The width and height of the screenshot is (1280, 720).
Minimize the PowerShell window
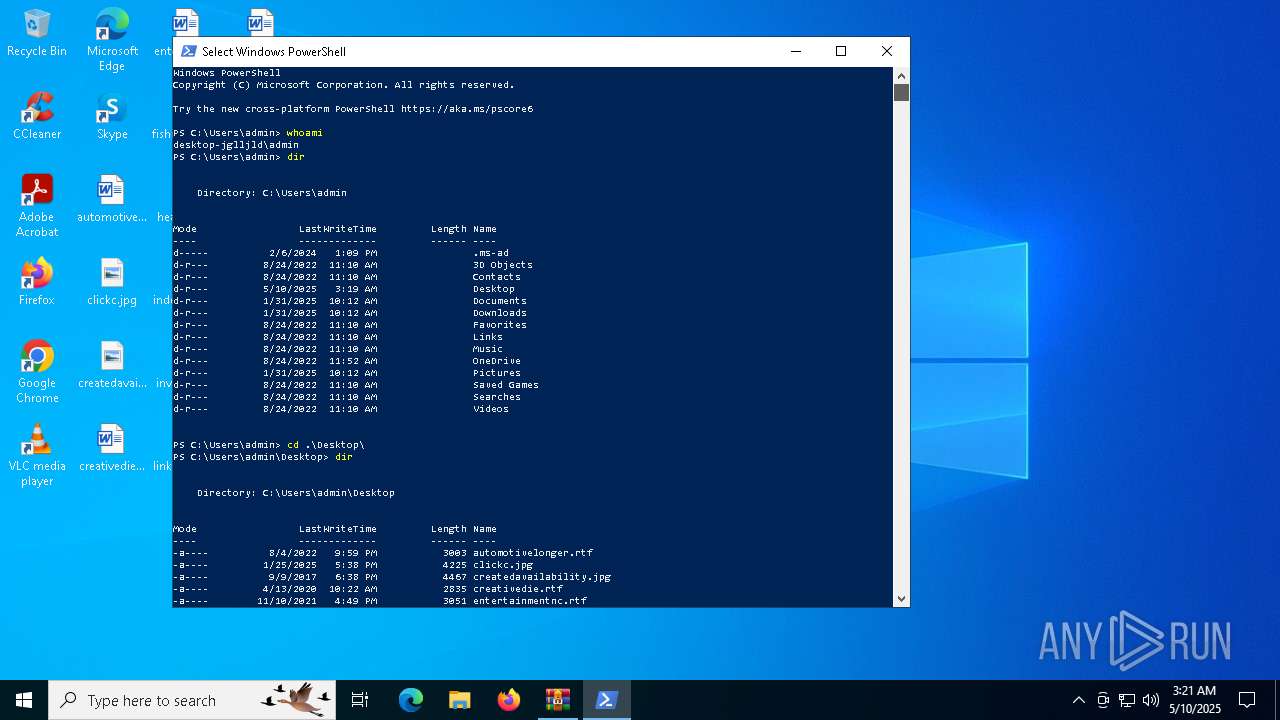click(x=796, y=51)
